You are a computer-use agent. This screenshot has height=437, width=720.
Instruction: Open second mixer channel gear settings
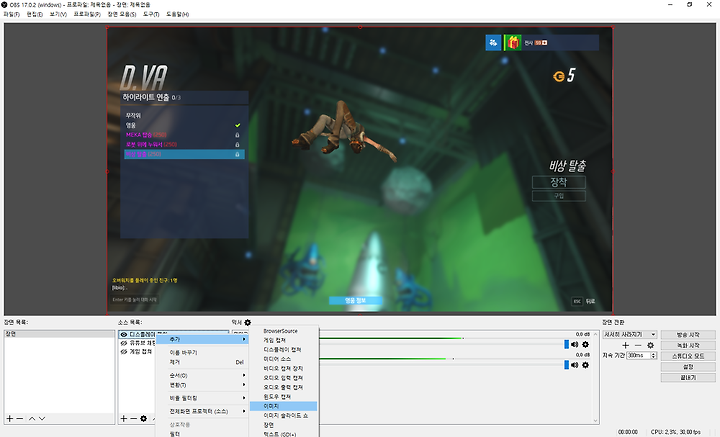[x=585, y=365]
